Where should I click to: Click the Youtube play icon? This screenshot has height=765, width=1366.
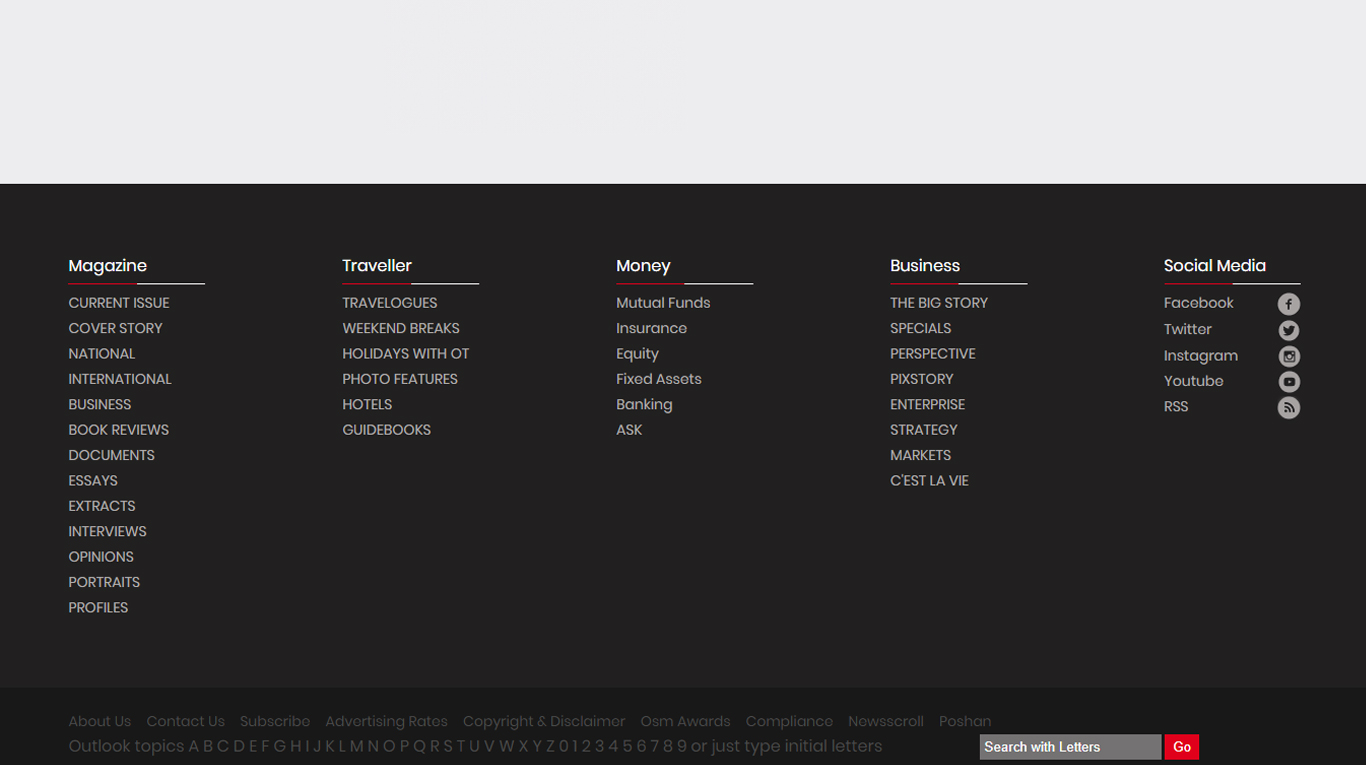tap(1288, 382)
